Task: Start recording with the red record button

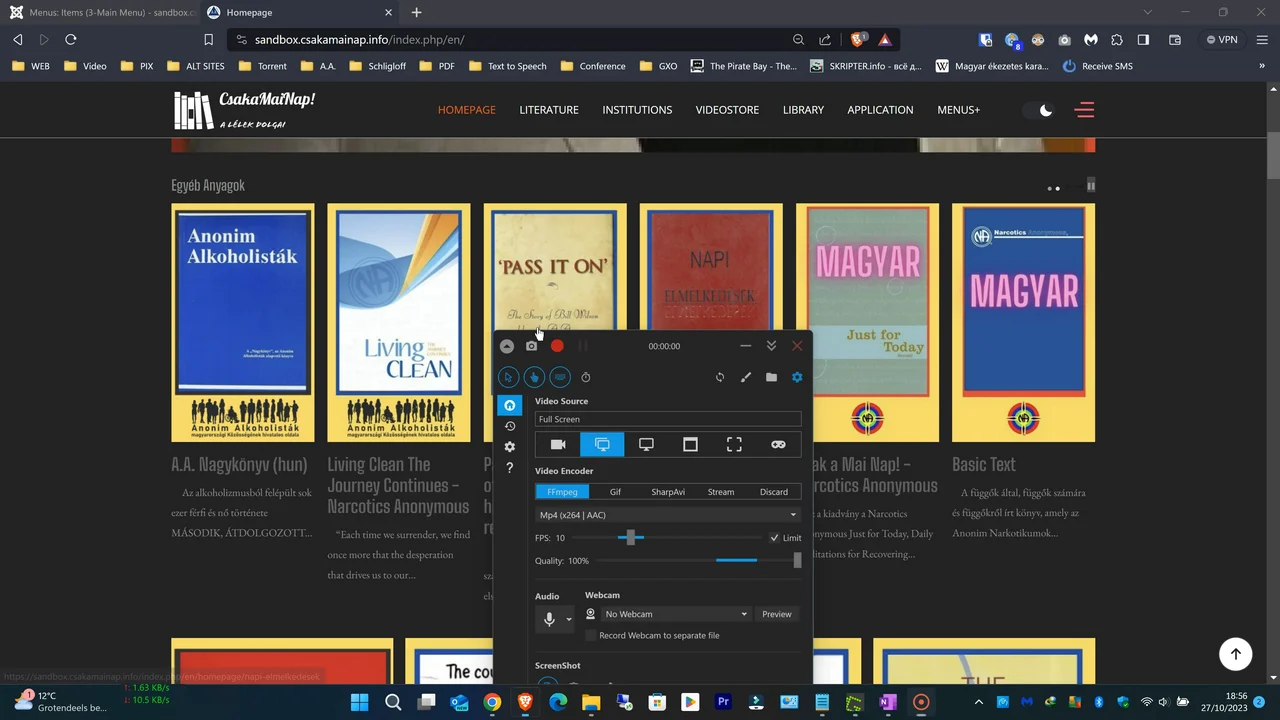Action: (x=557, y=346)
